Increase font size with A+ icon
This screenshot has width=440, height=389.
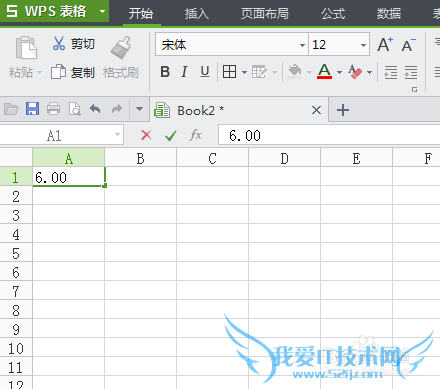pyautogui.click(x=385, y=45)
